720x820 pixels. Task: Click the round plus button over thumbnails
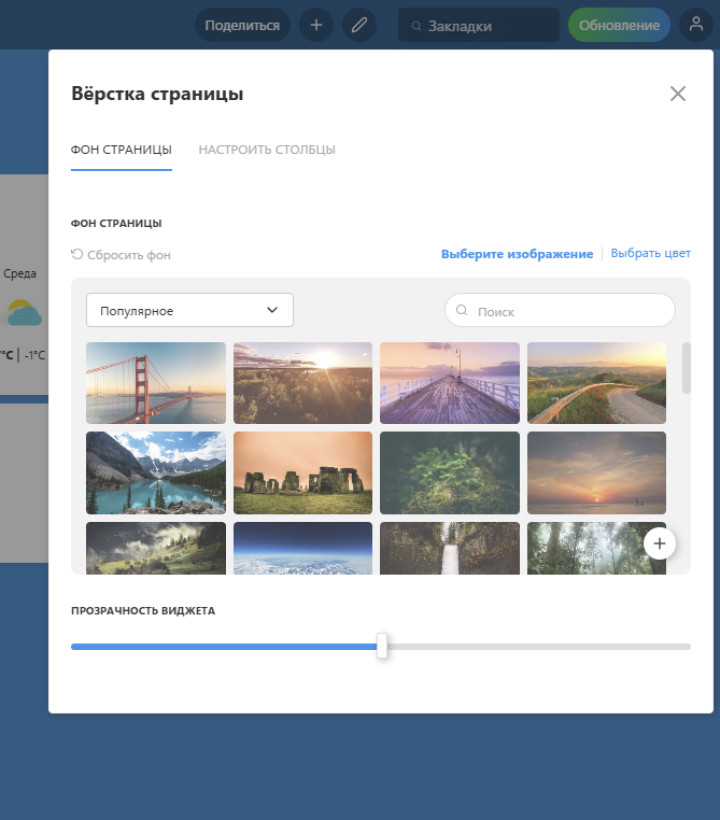tap(659, 543)
